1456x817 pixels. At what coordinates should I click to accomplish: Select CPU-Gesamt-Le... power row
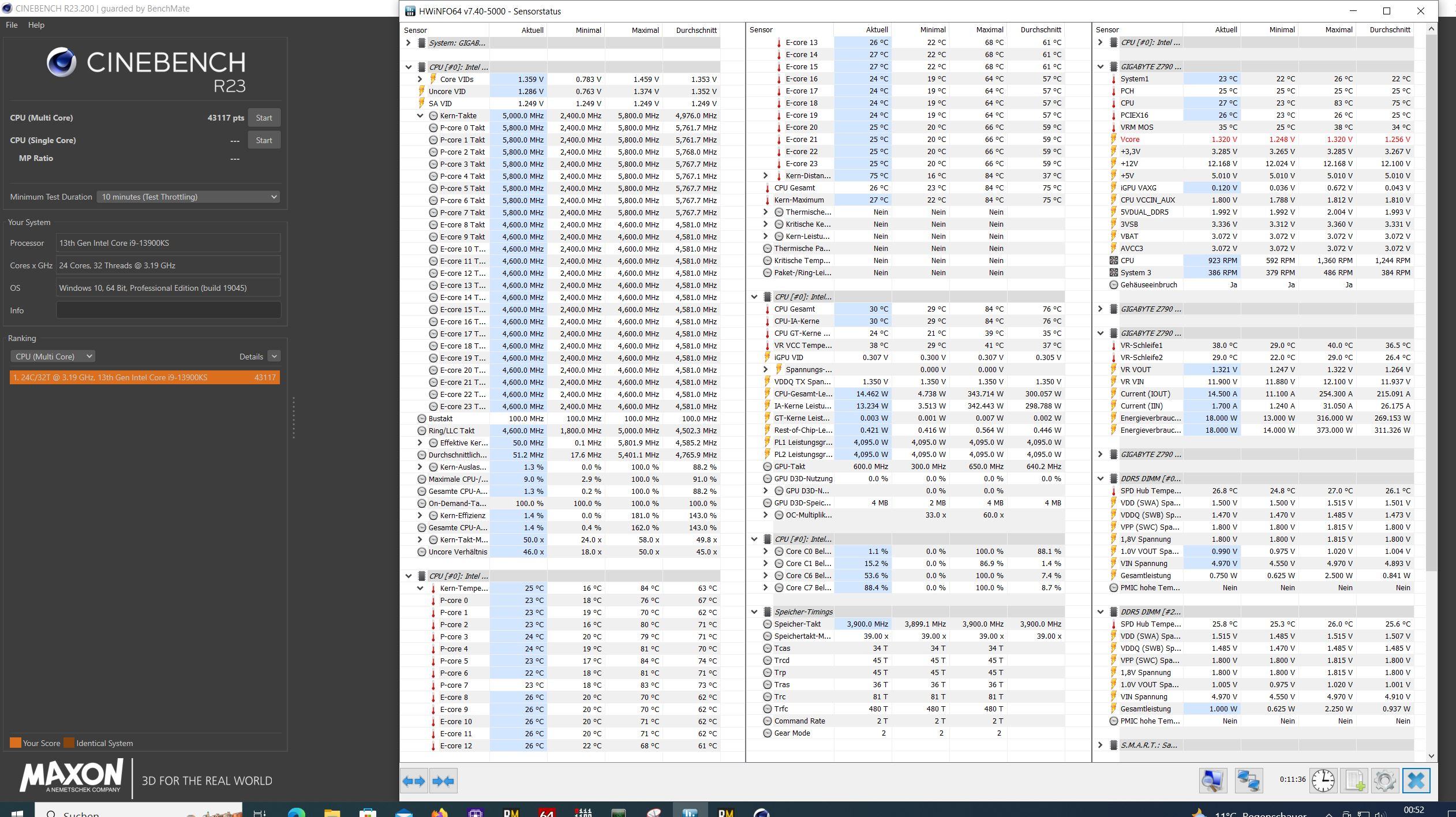point(906,393)
